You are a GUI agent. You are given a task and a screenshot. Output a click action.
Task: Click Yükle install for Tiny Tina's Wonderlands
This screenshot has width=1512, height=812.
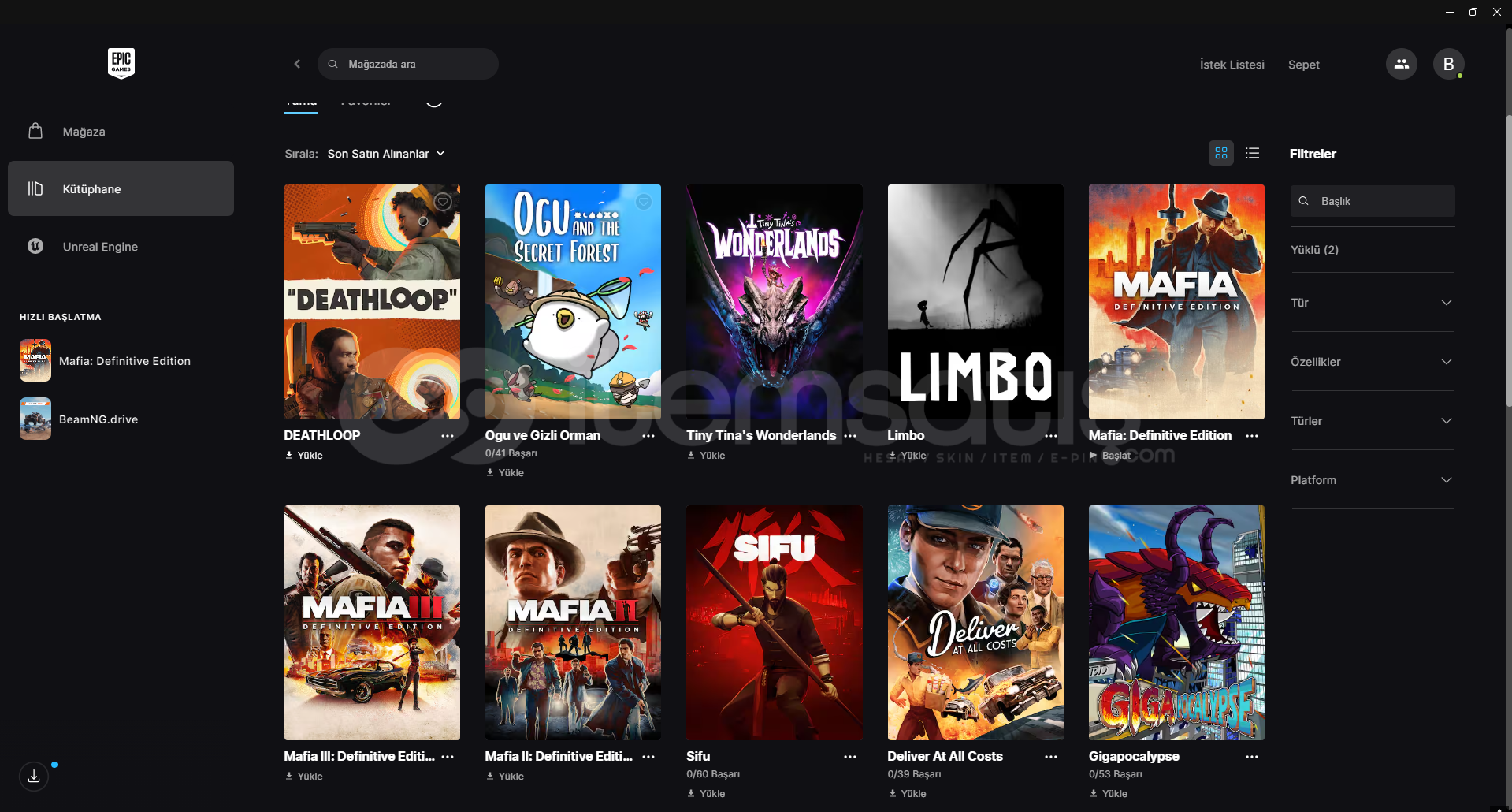tap(706, 456)
